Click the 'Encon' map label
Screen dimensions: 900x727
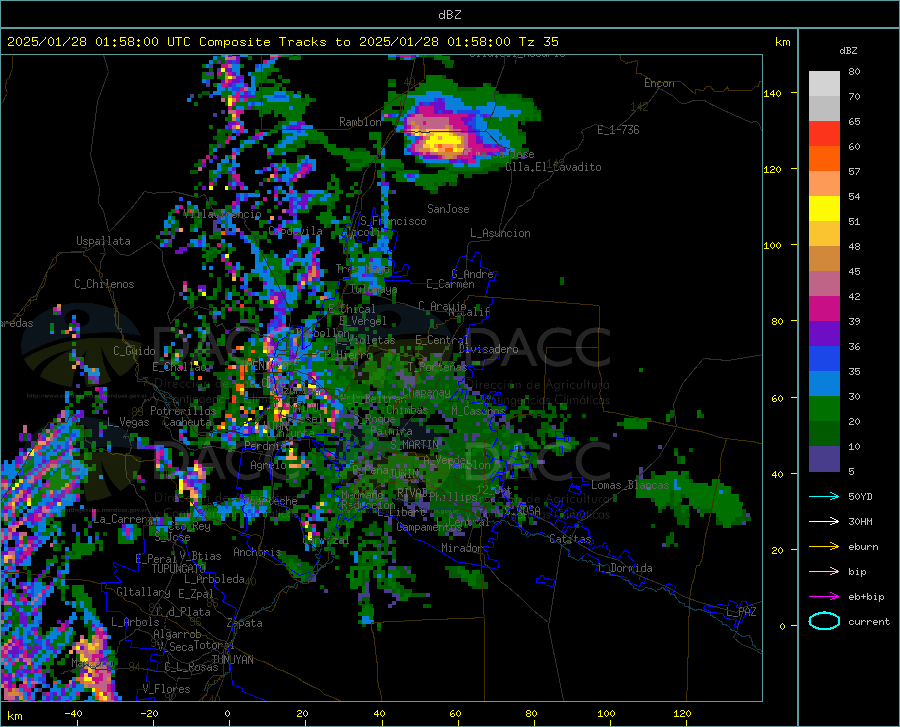tap(659, 83)
